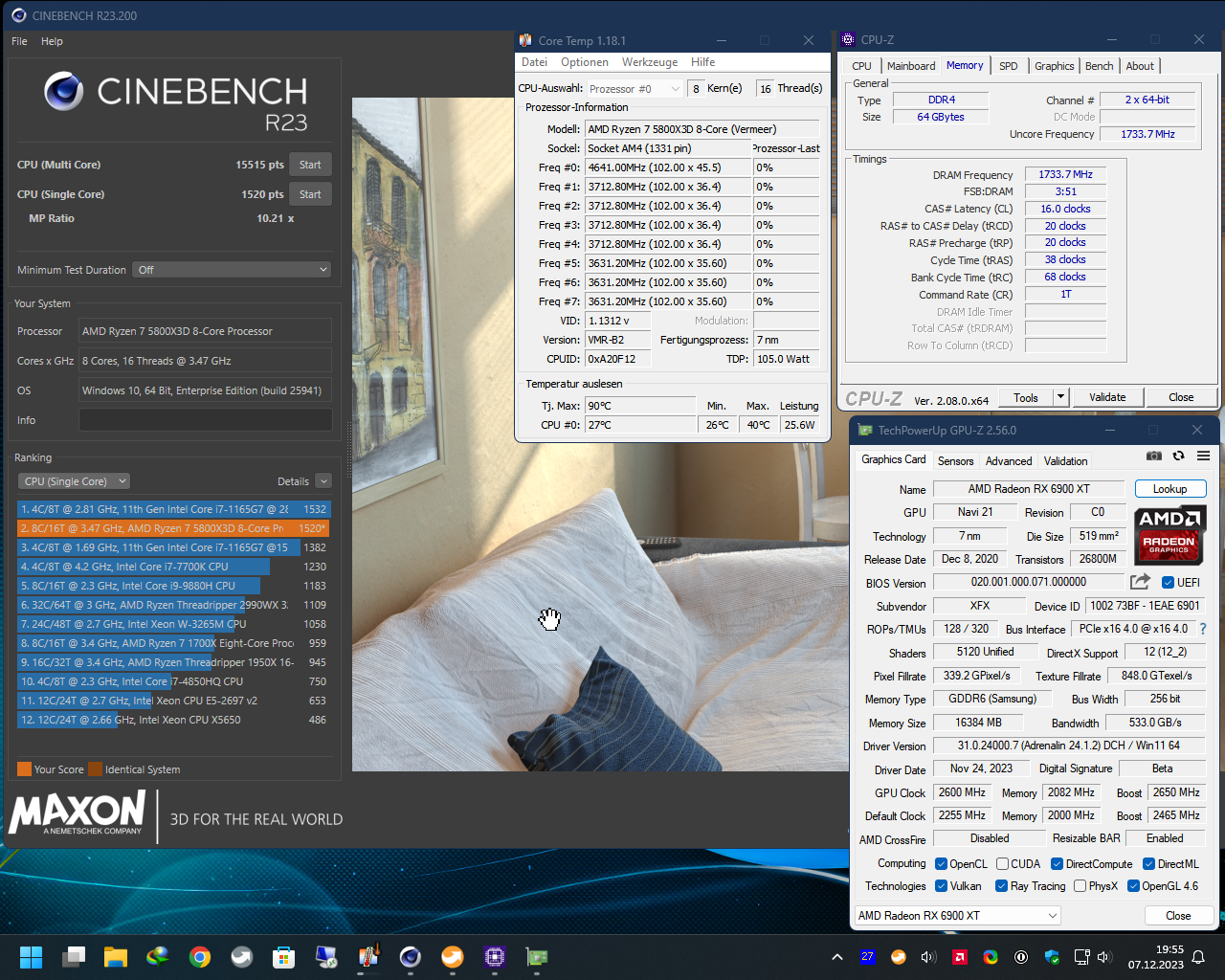Screen dimensions: 1225x980
Task: Open the GPU-Z hamburger menu
Action: click(1204, 456)
